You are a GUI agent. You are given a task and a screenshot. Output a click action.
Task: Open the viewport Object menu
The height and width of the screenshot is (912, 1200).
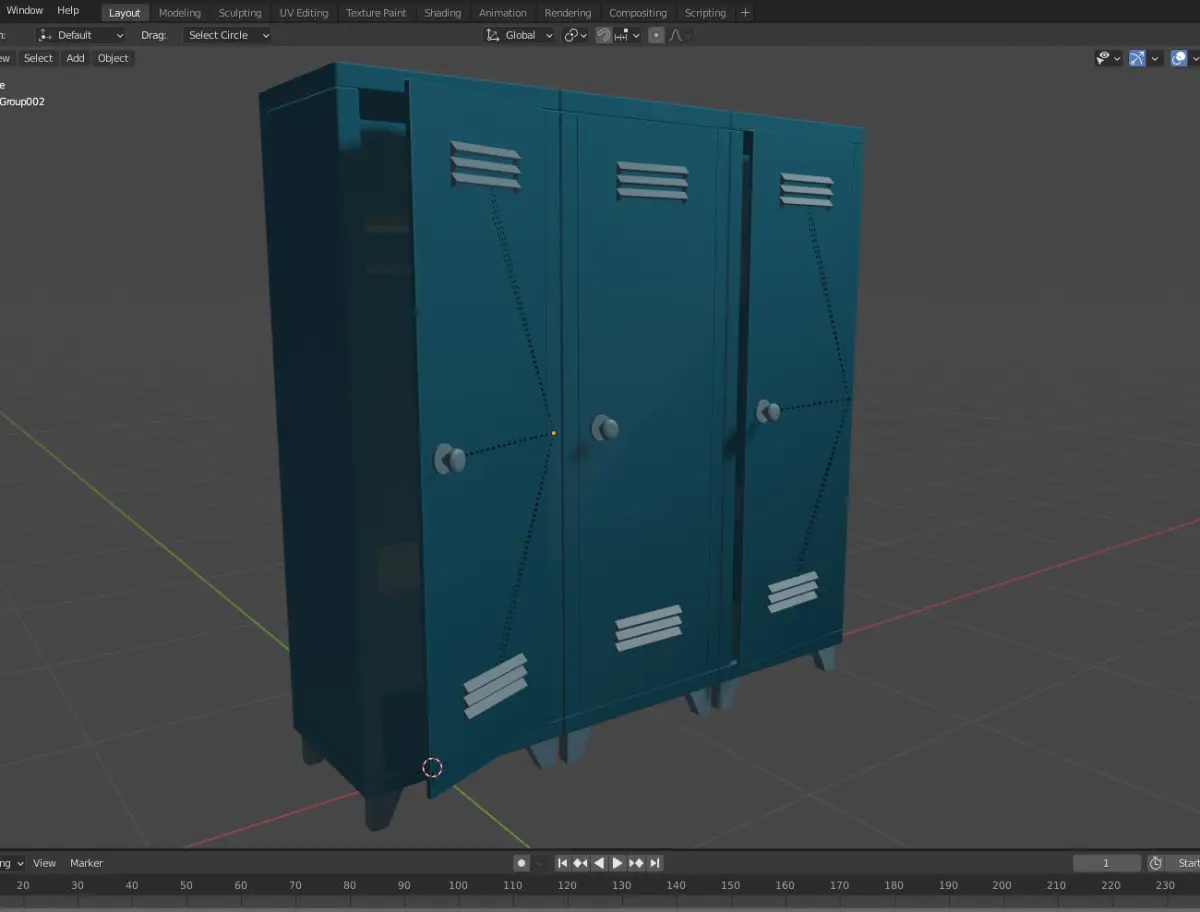pyautogui.click(x=113, y=58)
